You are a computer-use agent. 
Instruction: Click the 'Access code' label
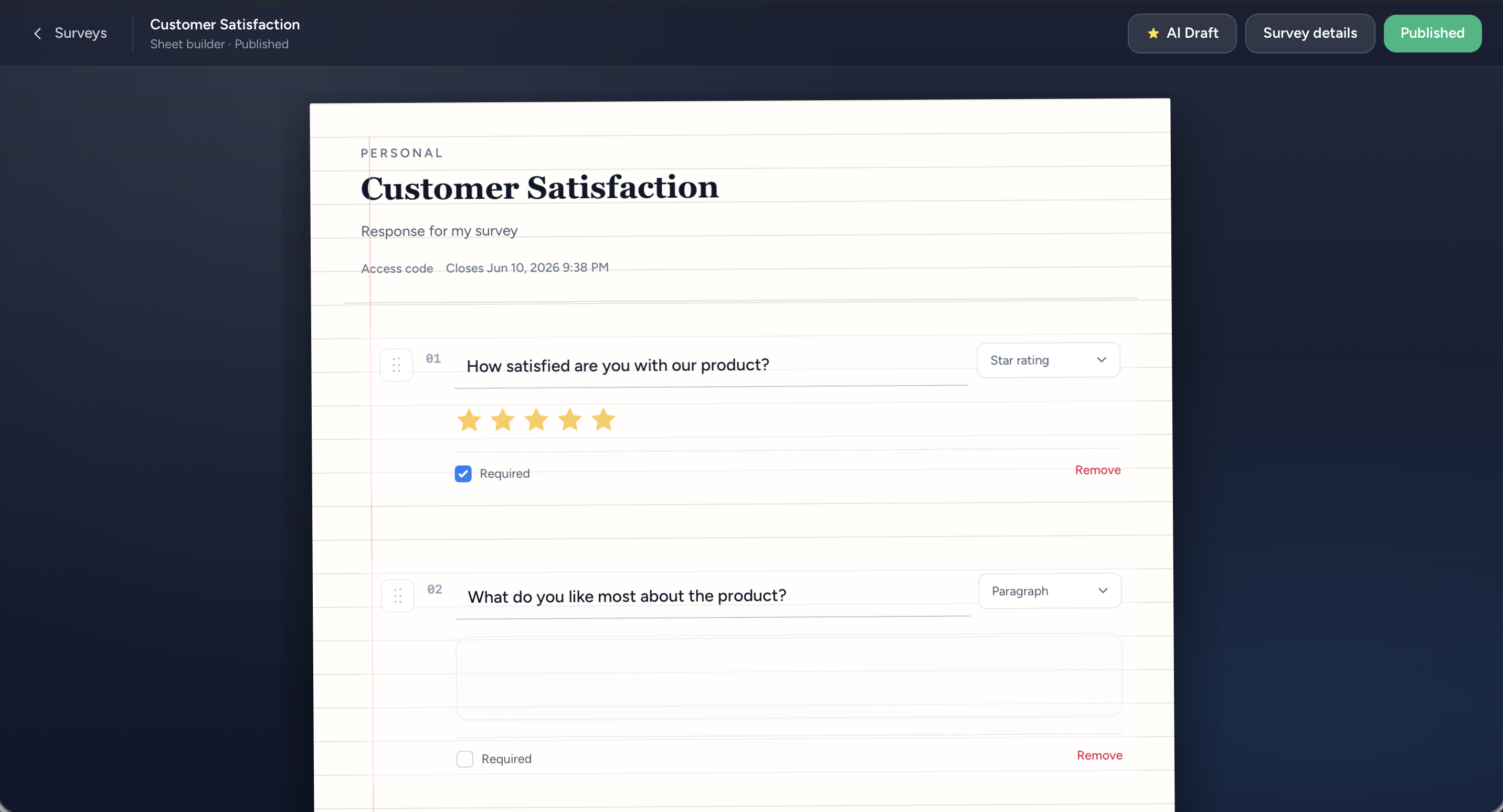397,269
